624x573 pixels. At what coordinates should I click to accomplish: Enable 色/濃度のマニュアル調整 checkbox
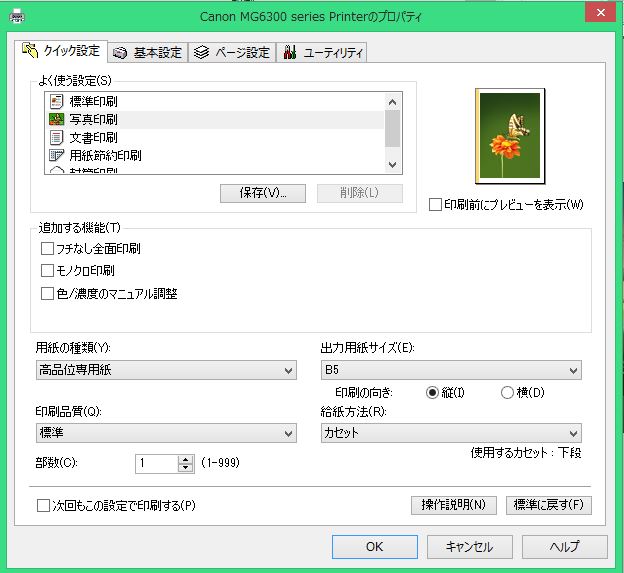(x=47, y=294)
